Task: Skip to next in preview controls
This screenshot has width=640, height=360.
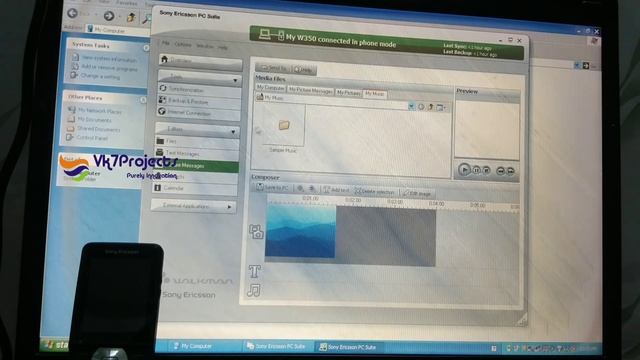Action: (x=511, y=171)
